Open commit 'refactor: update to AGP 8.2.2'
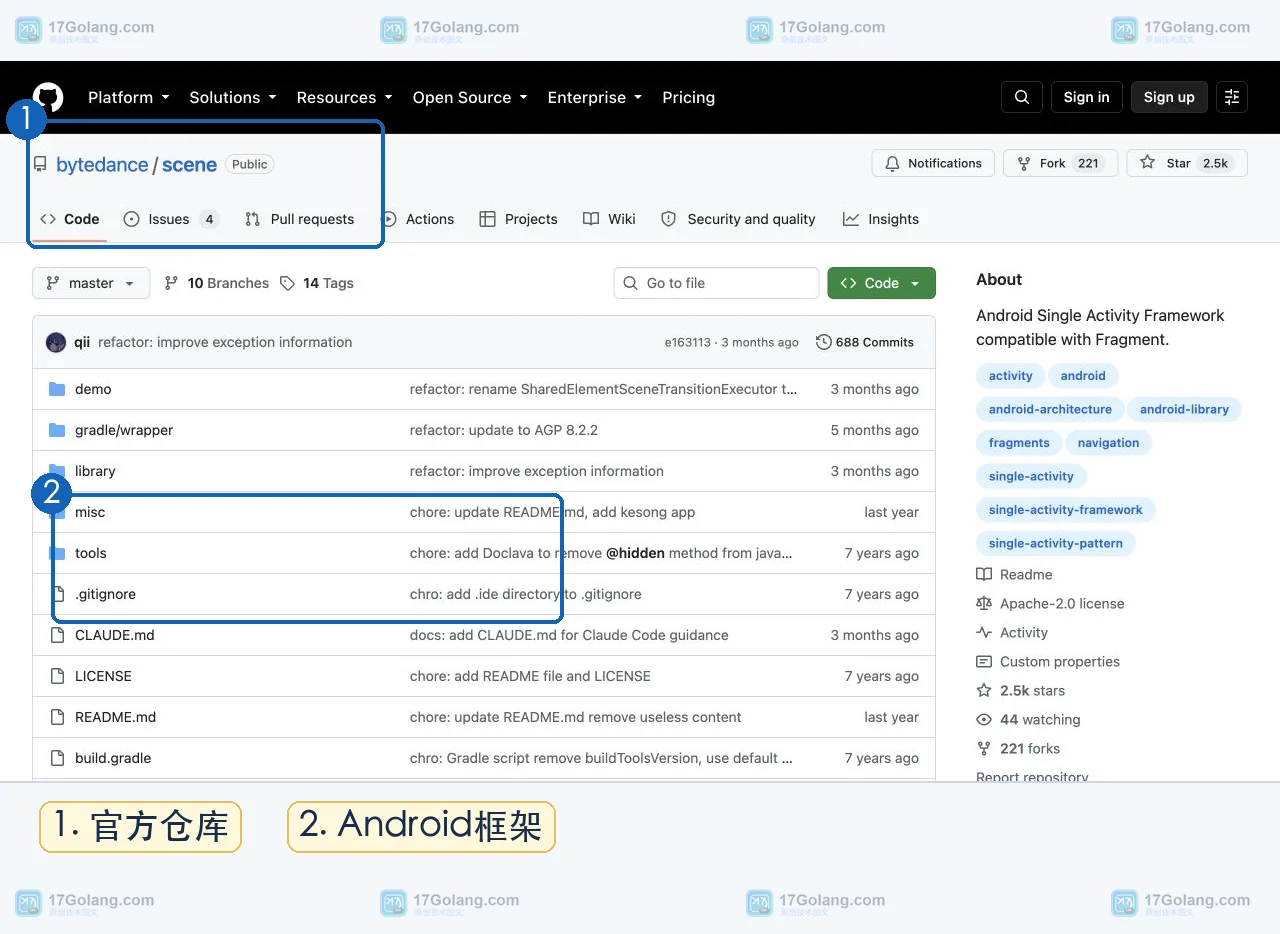Screen dimensions: 1280x934 pos(504,430)
